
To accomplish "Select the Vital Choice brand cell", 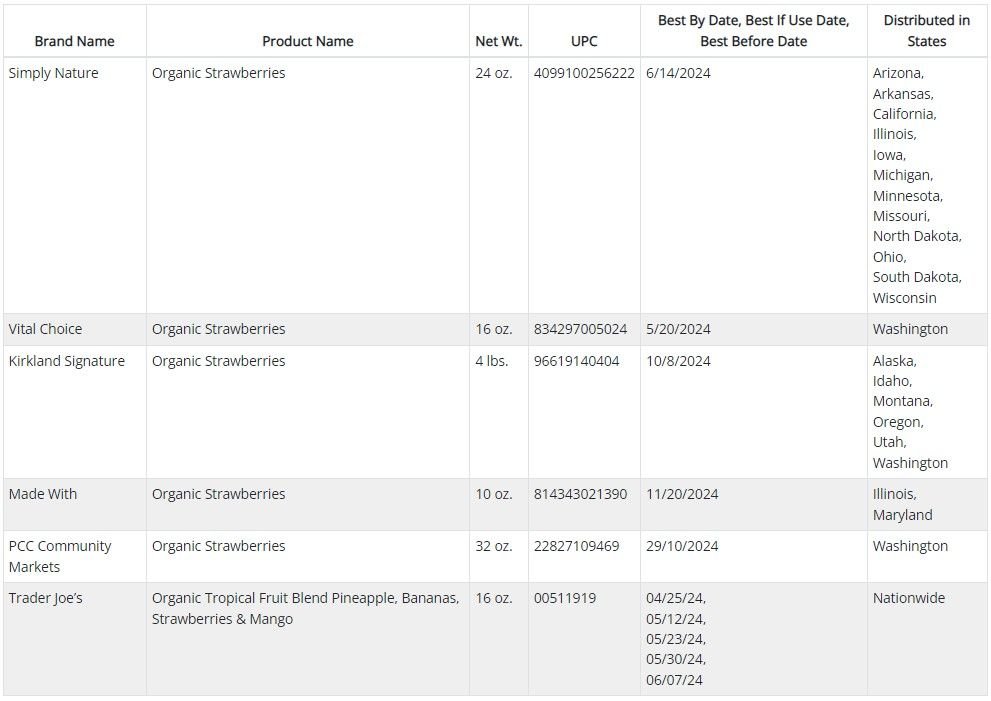I will (46, 329).
